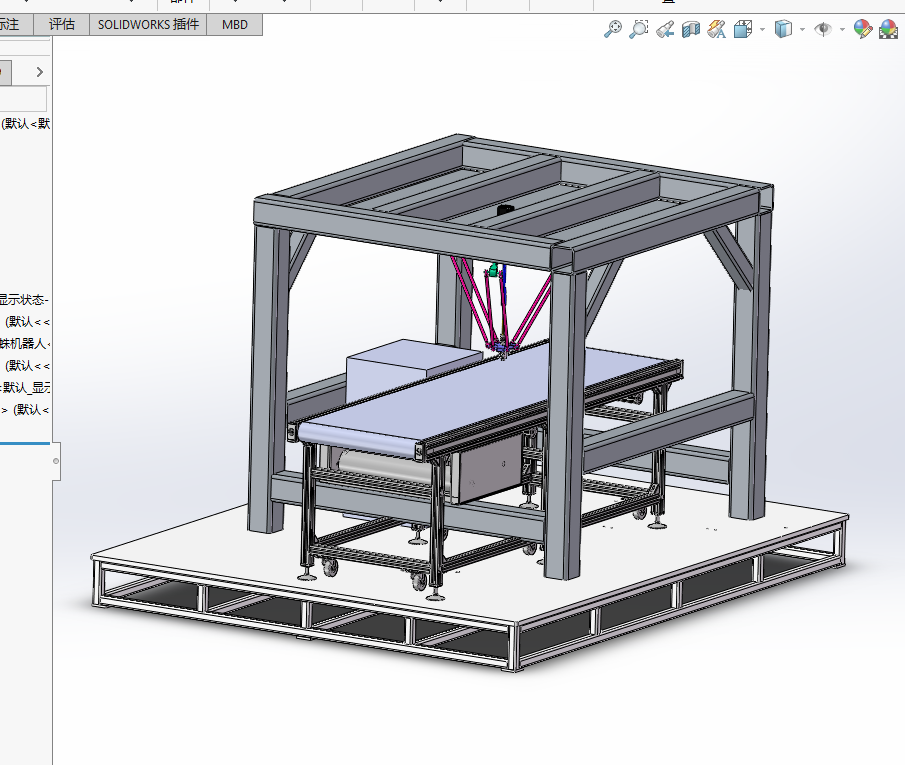The image size is (905, 765).
Task: Click the filter field in feature tree
Action: tap(23, 98)
